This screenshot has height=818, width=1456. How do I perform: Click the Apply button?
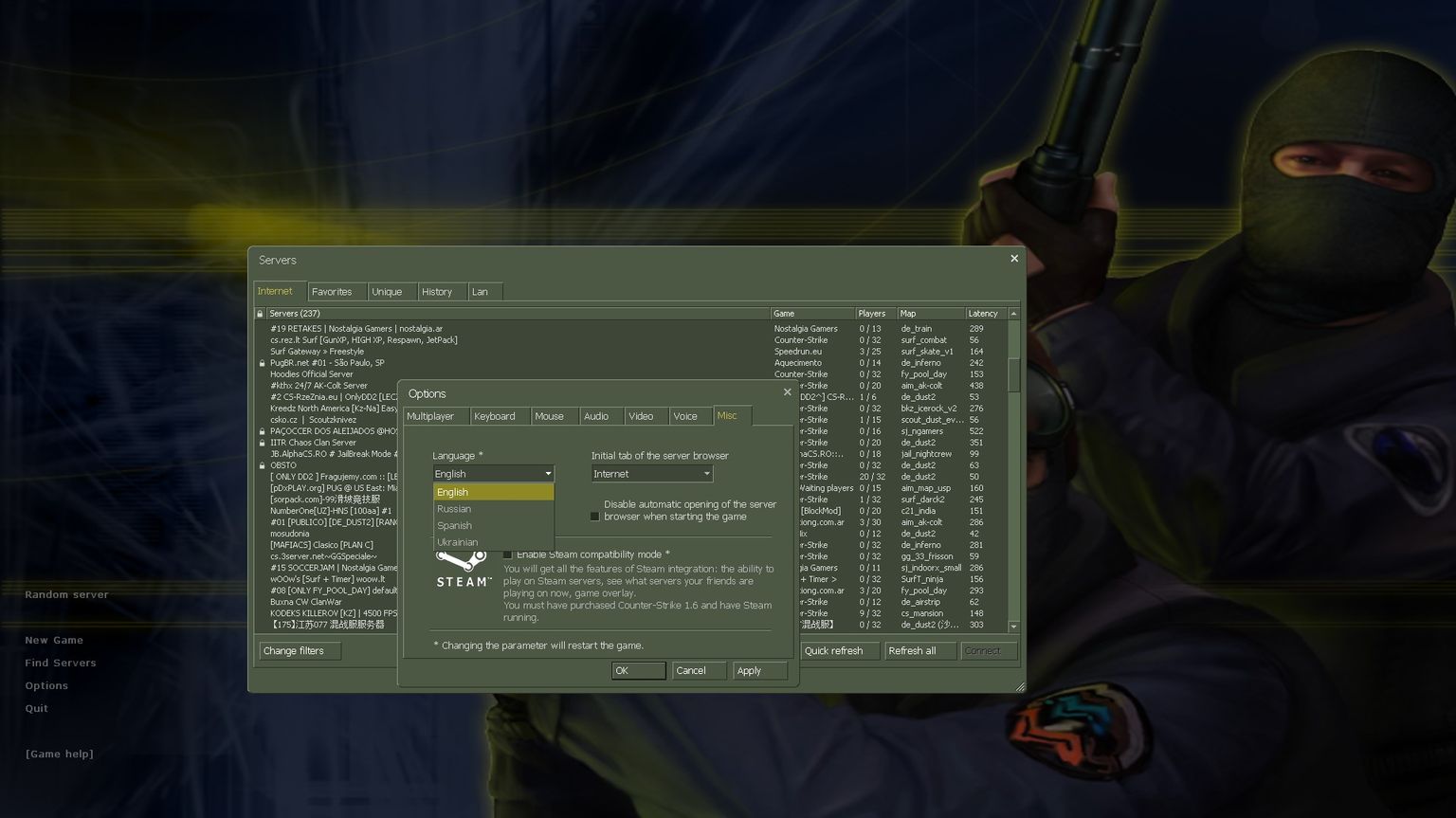(x=758, y=670)
